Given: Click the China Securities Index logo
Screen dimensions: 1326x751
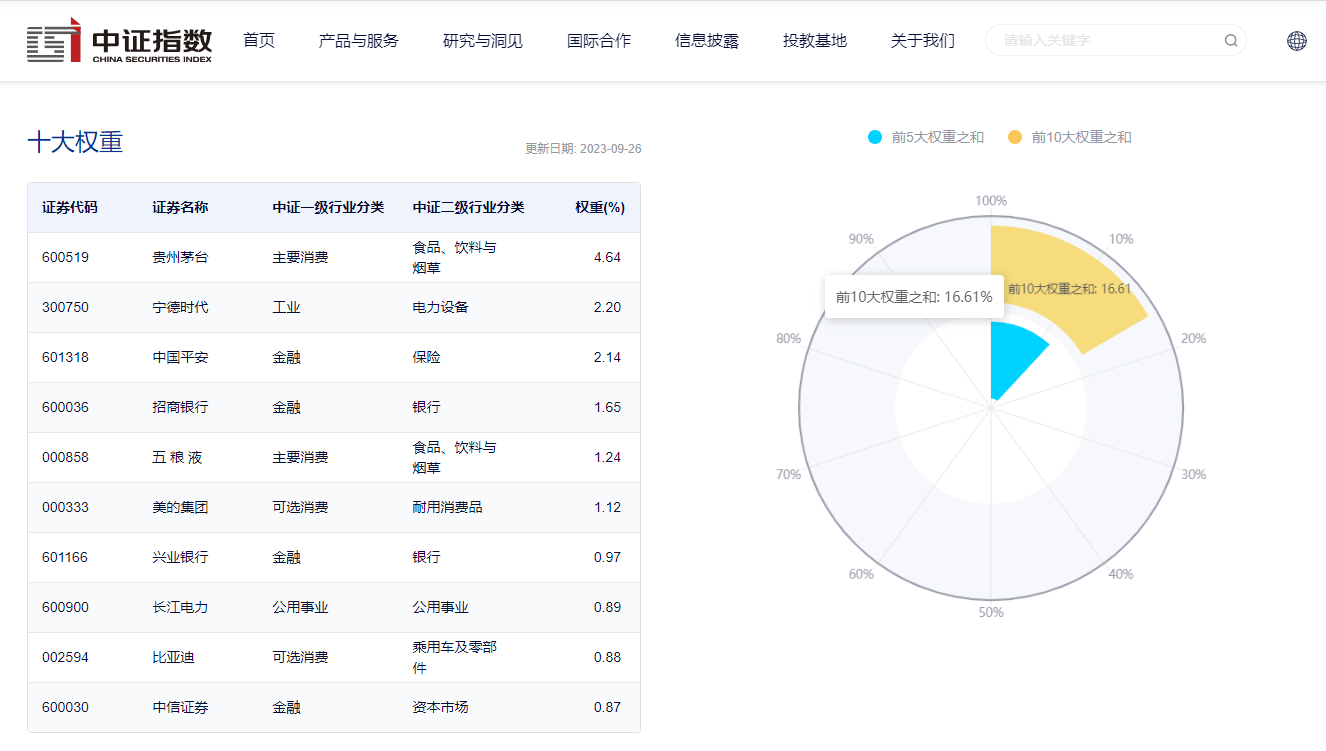Looking at the screenshot, I should tap(120, 41).
